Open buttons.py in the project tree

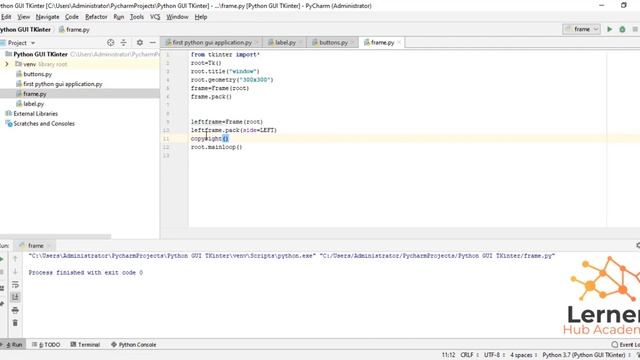point(38,74)
